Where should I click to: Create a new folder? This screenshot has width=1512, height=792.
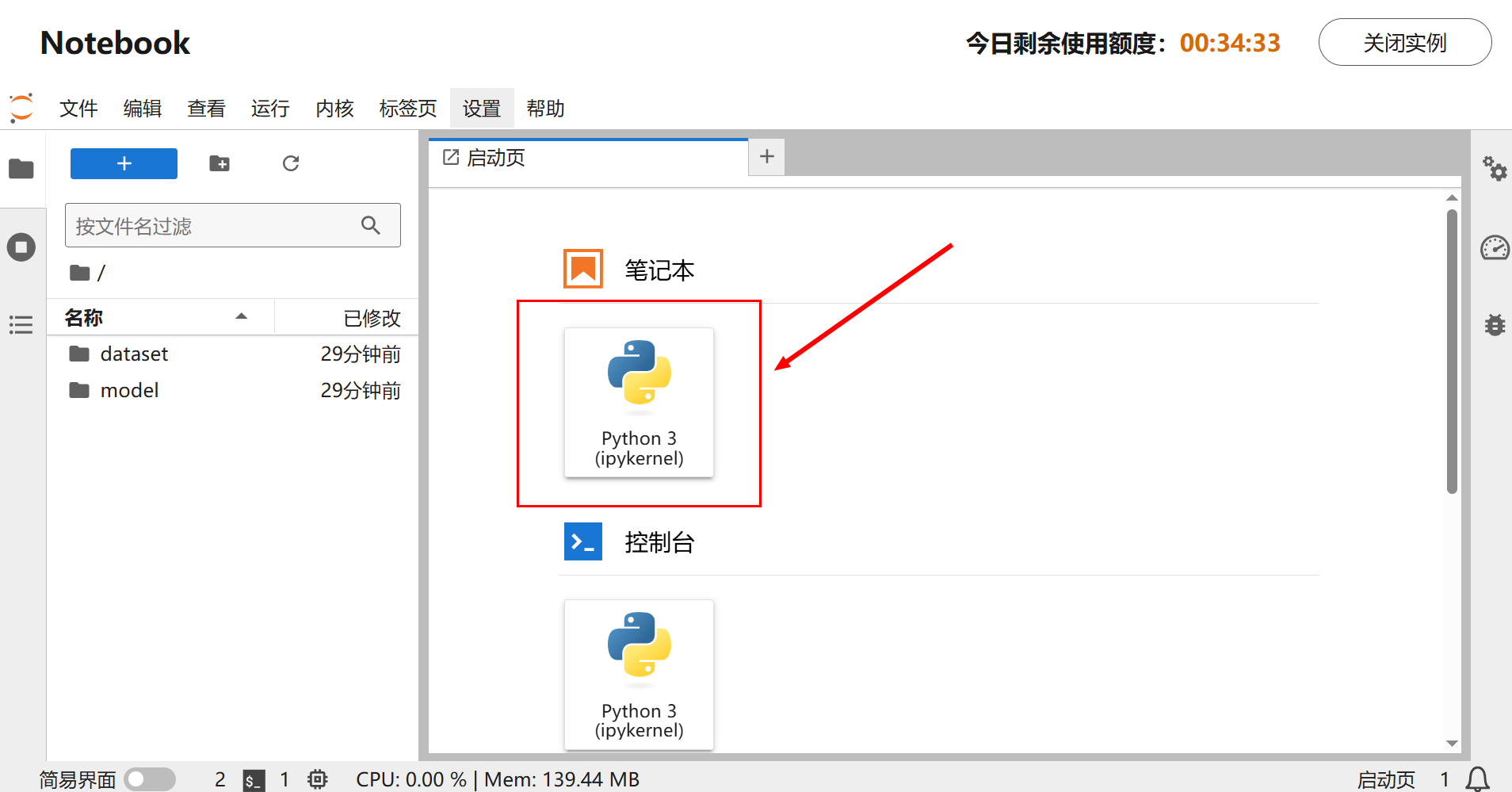[x=220, y=163]
